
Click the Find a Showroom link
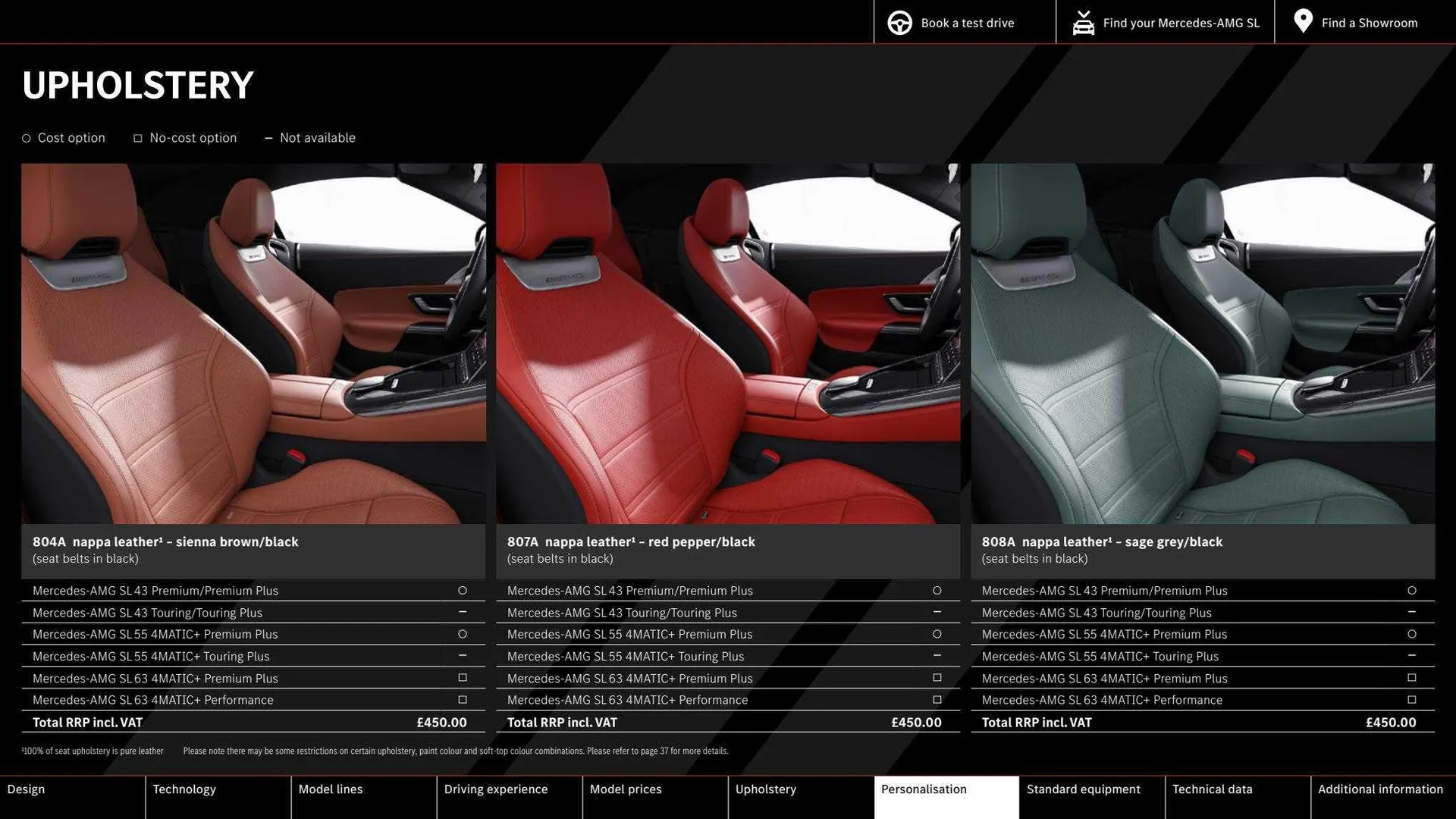[x=1370, y=23]
